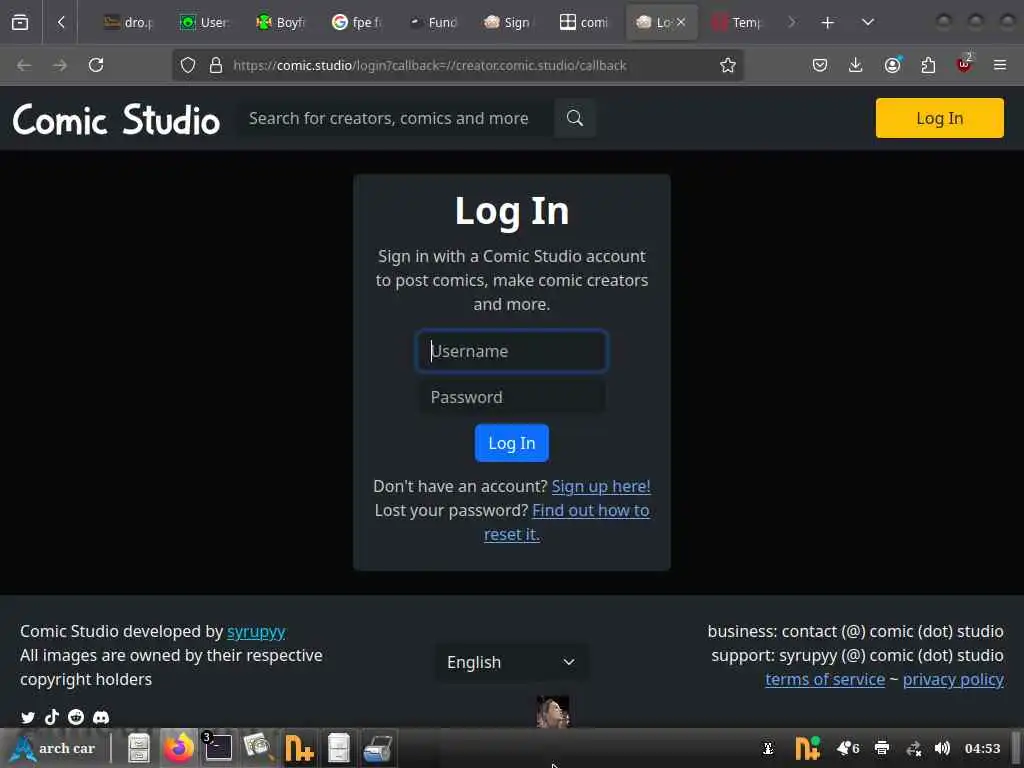Open the printer tray icon

[882, 748]
